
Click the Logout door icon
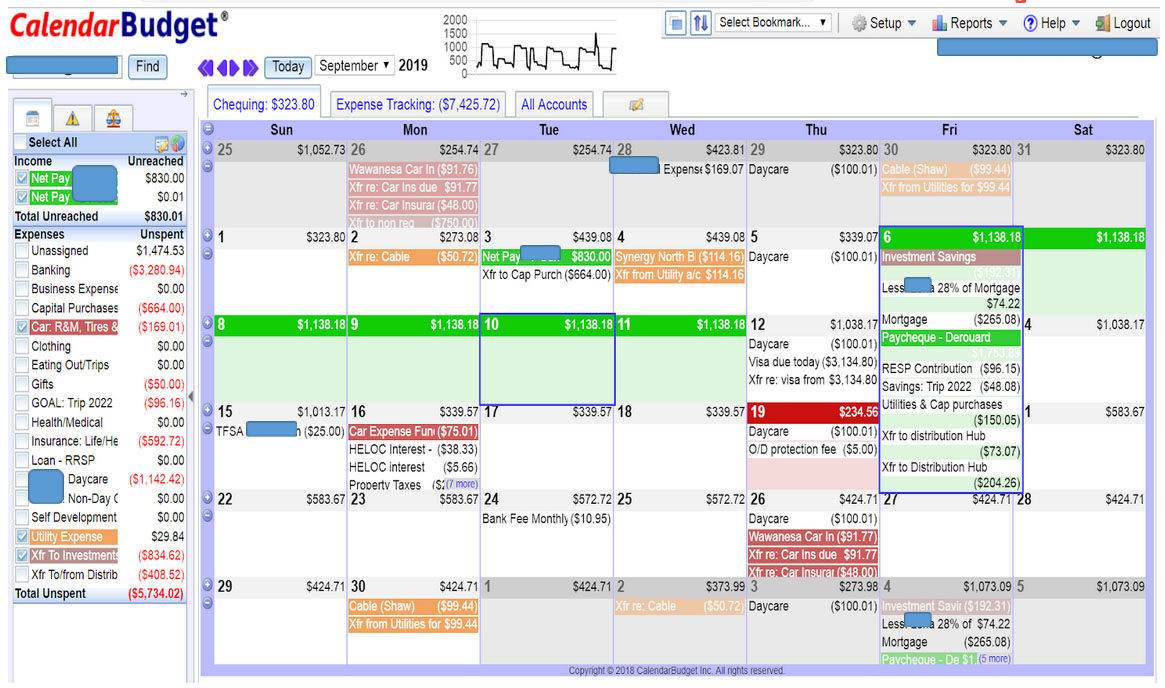click(1103, 23)
